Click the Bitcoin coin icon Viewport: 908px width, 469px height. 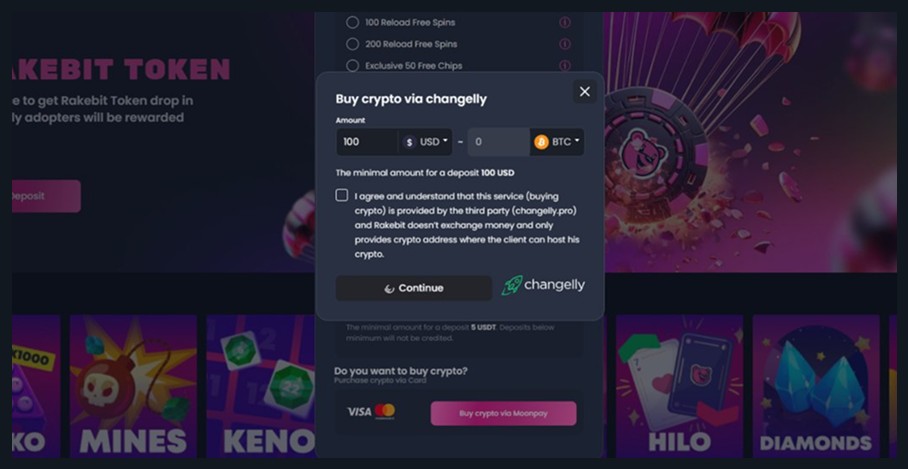click(541, 142)
